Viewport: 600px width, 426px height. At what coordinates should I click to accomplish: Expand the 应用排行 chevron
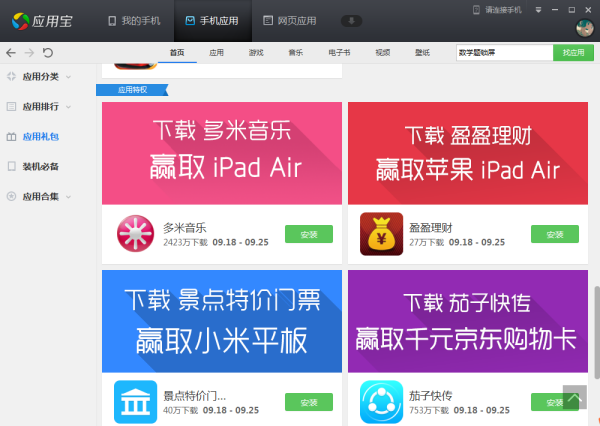coord(68,107)
